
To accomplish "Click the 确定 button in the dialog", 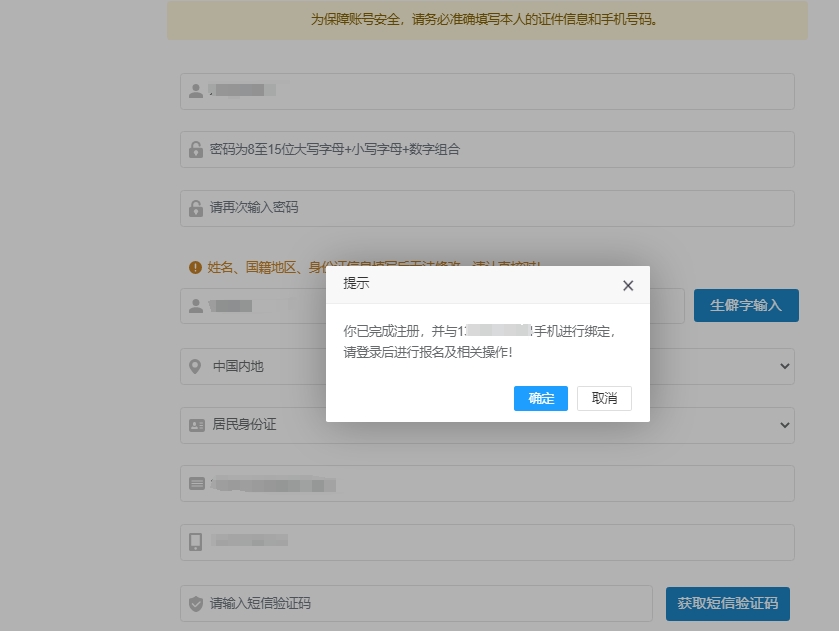I will [540, 398].
